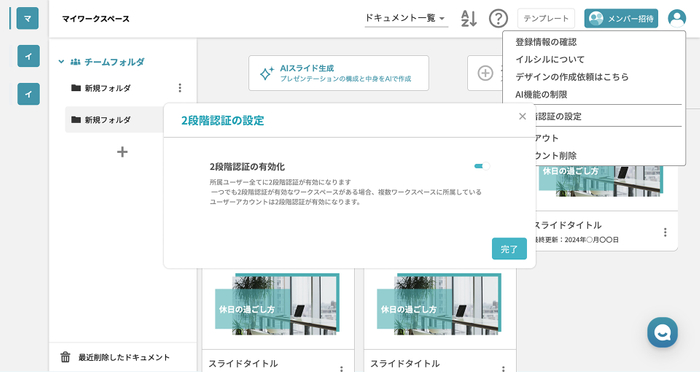Open the テンプレート button

(546, 18)
